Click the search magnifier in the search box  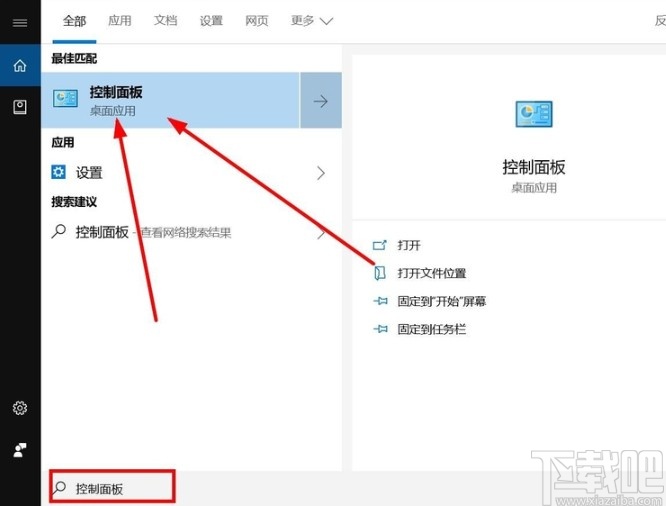(60, 487)
